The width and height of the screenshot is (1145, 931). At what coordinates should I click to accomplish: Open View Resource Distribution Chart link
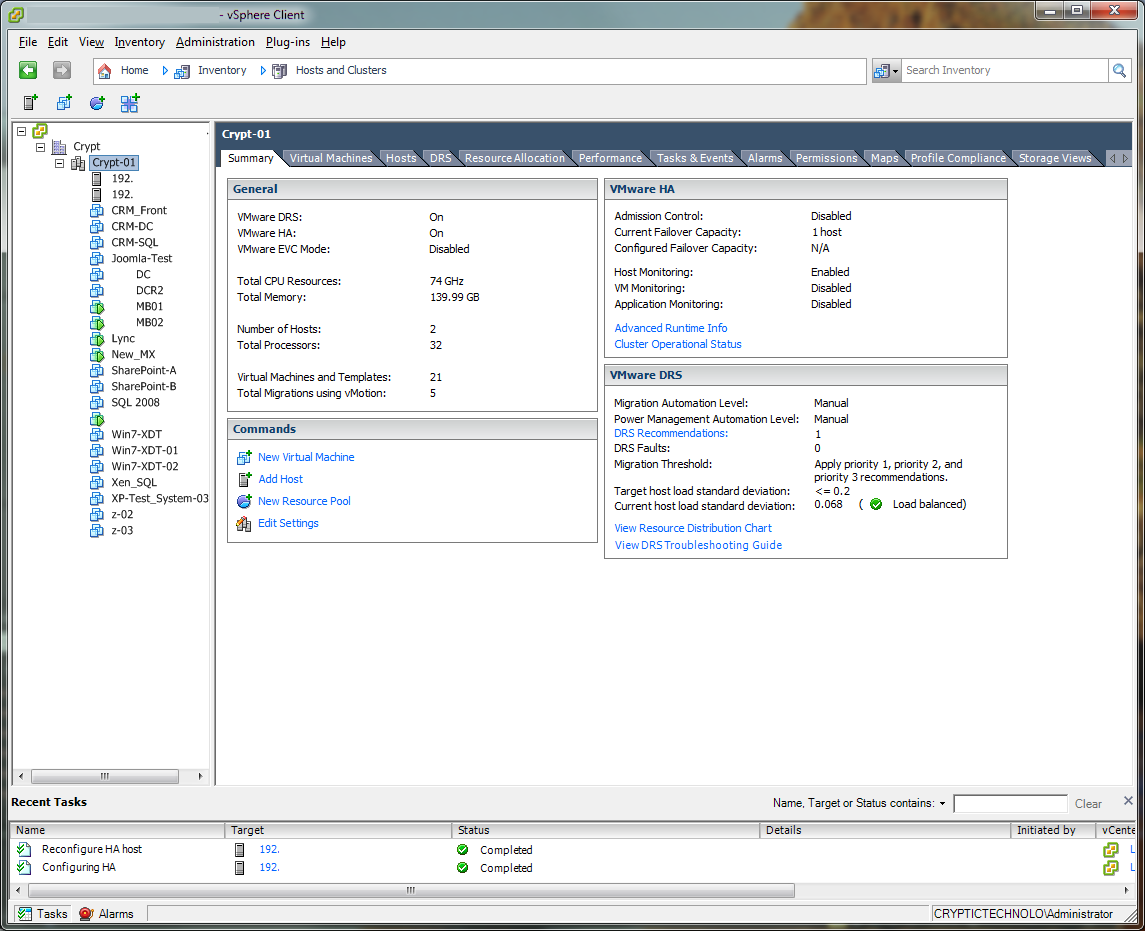693,528
